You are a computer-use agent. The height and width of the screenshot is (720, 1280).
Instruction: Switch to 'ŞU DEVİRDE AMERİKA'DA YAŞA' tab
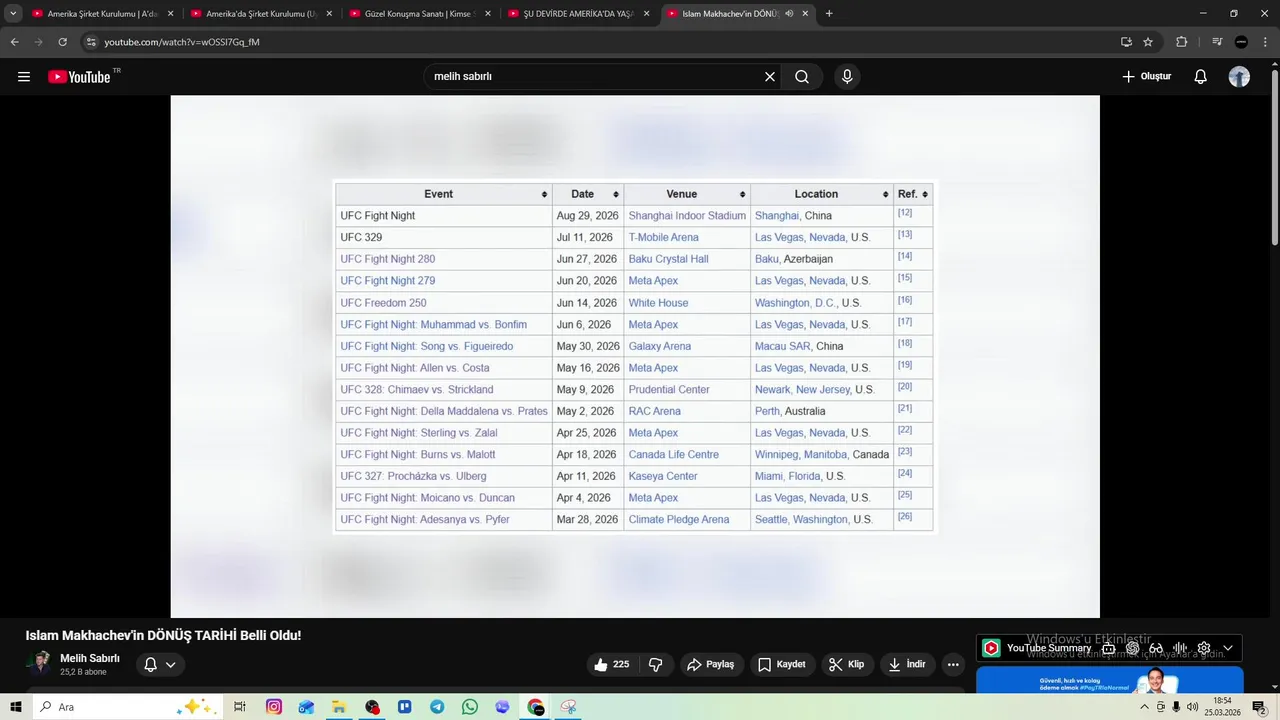579,14
